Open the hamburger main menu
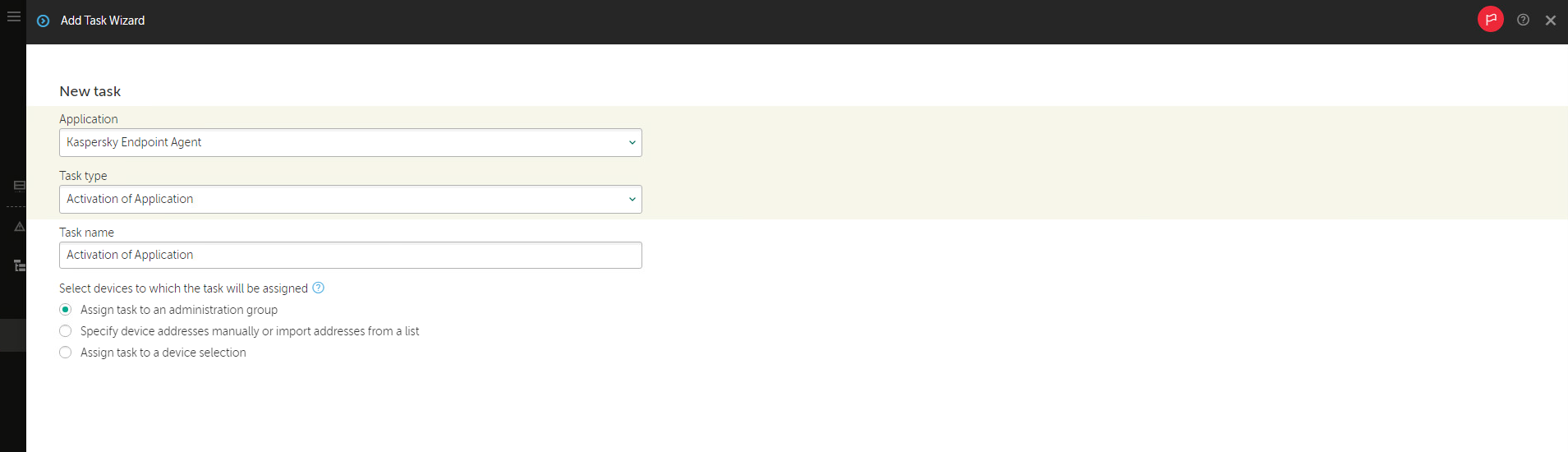Screen dimensions: 1568x452 tap(13, 16)
